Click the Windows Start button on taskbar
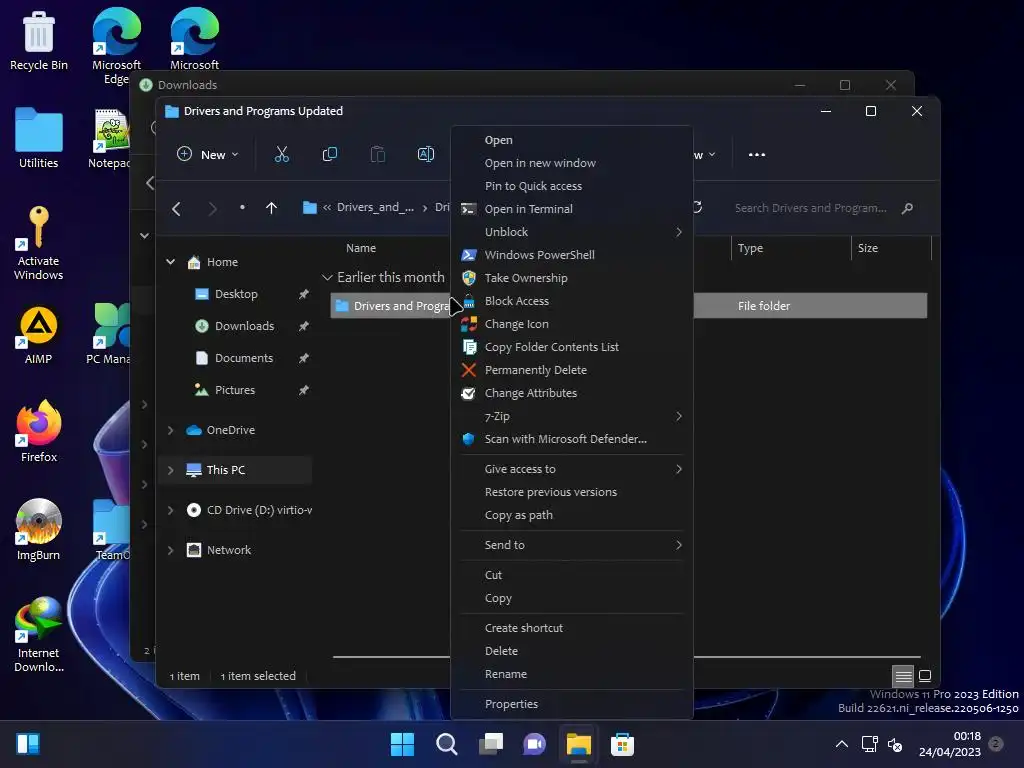The image size is (1024, 768). (402, 744)
